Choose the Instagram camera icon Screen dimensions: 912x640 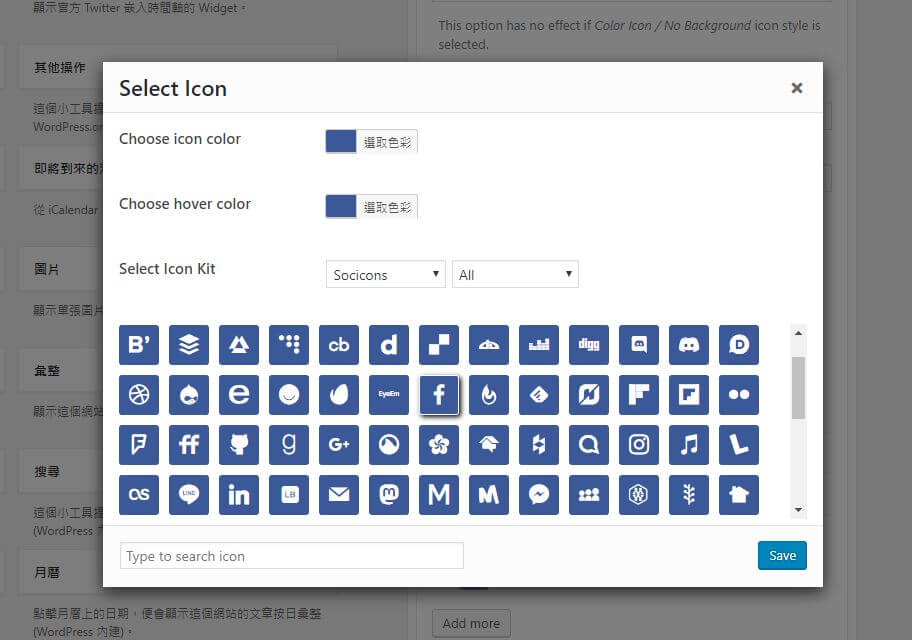639,445
